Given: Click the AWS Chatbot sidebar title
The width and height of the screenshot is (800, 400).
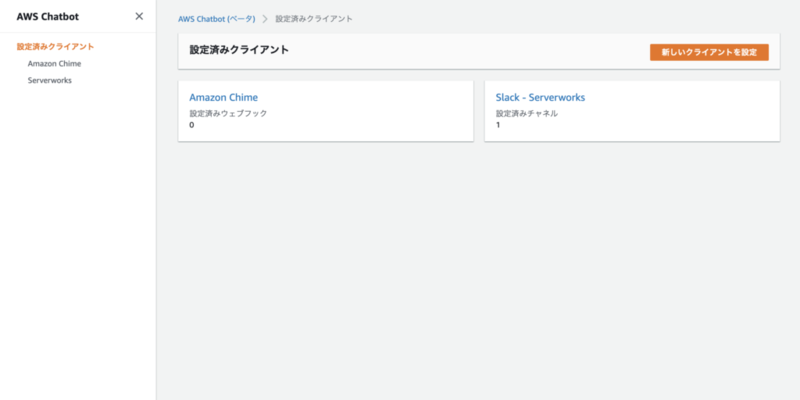Looking at the screenshot, I should point(48,17).
